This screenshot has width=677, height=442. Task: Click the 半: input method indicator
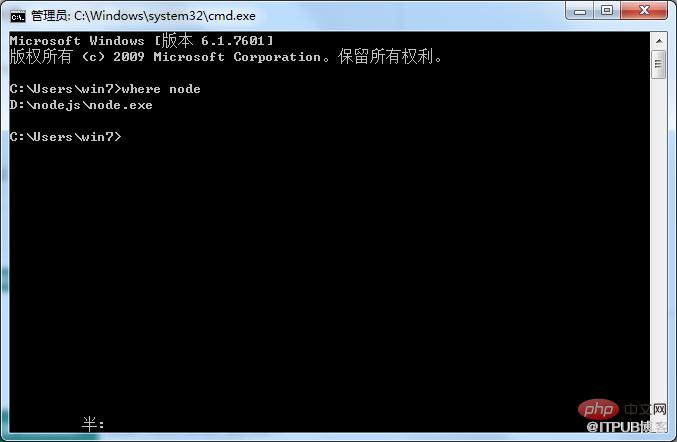(93, 424)
